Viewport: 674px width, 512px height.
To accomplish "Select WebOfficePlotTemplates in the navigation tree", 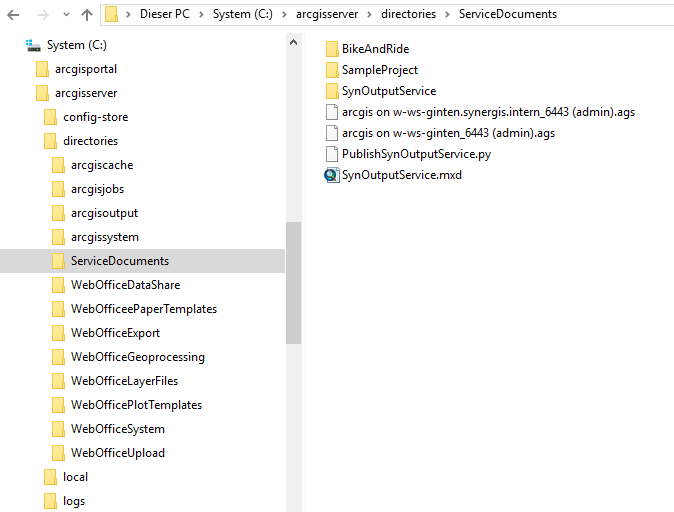I will coord(136,405).
